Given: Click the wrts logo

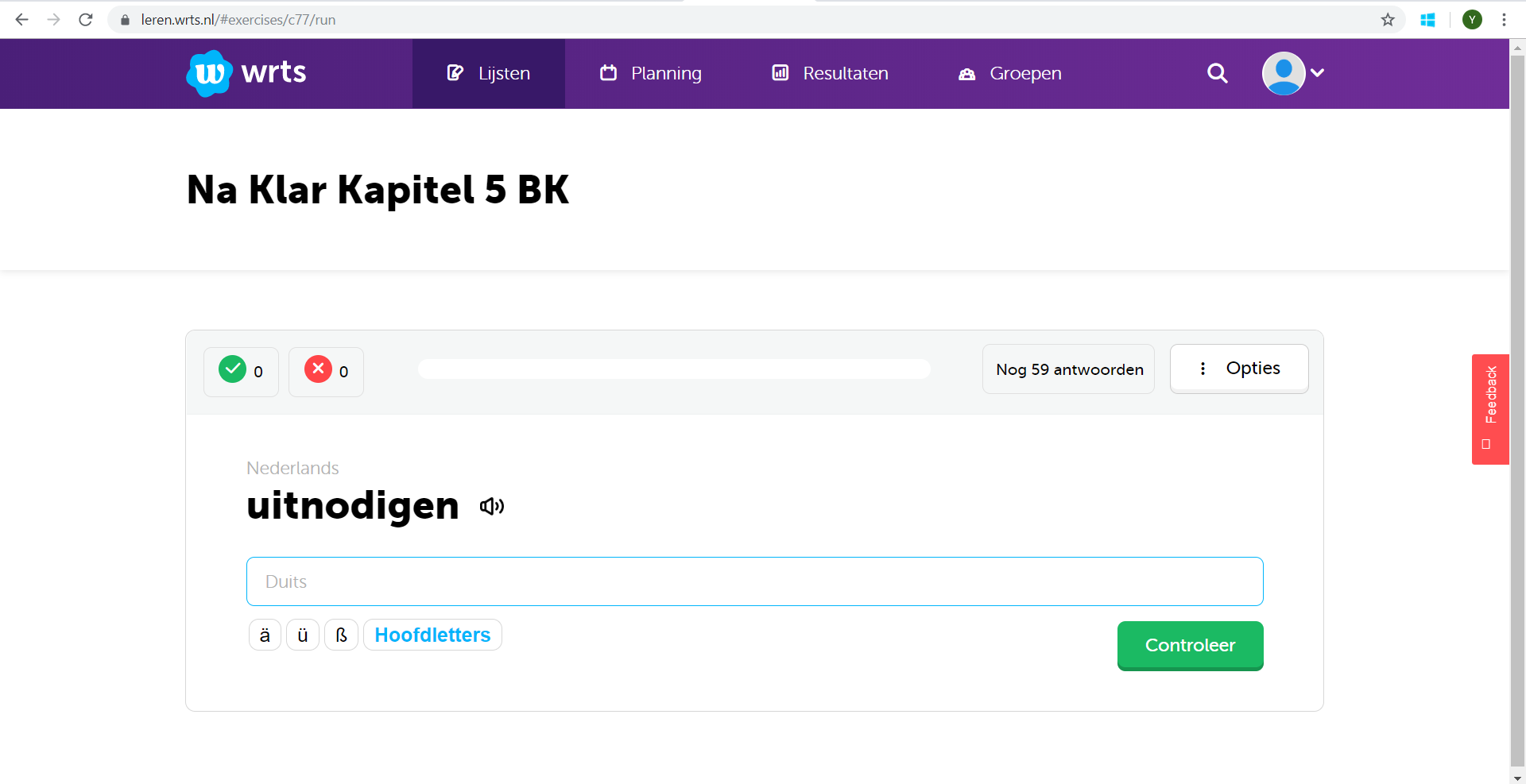Looking at the screenshot, I should [x=246, y=73].
